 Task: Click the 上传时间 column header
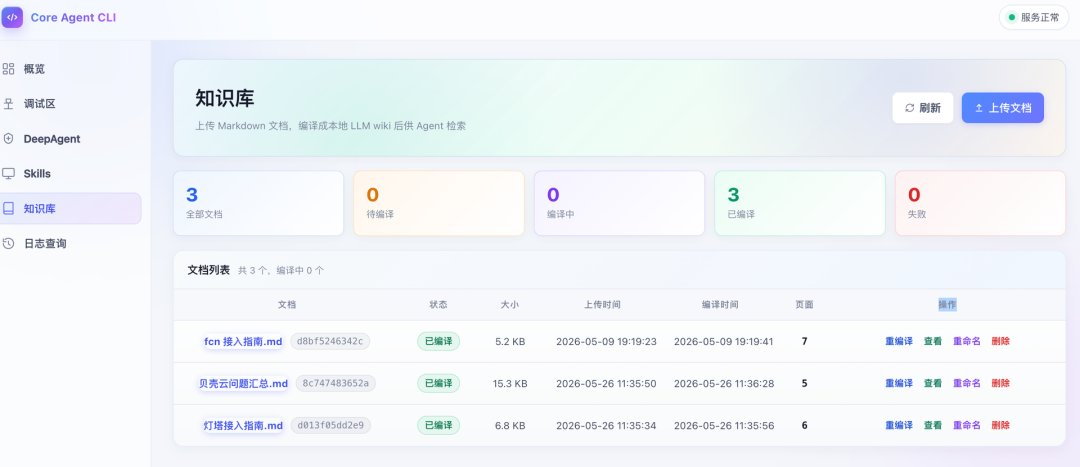point(602,304)
